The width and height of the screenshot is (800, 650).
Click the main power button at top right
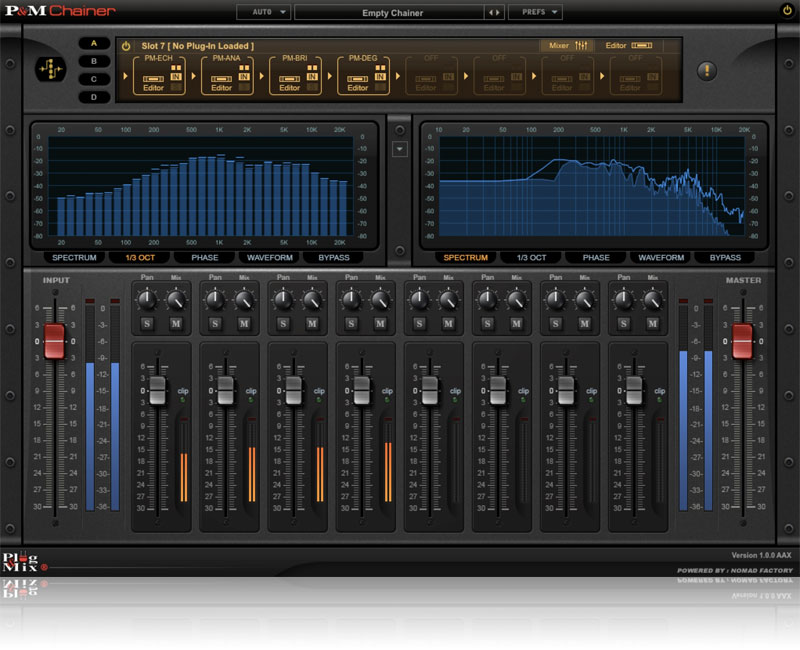pos(786,11)
